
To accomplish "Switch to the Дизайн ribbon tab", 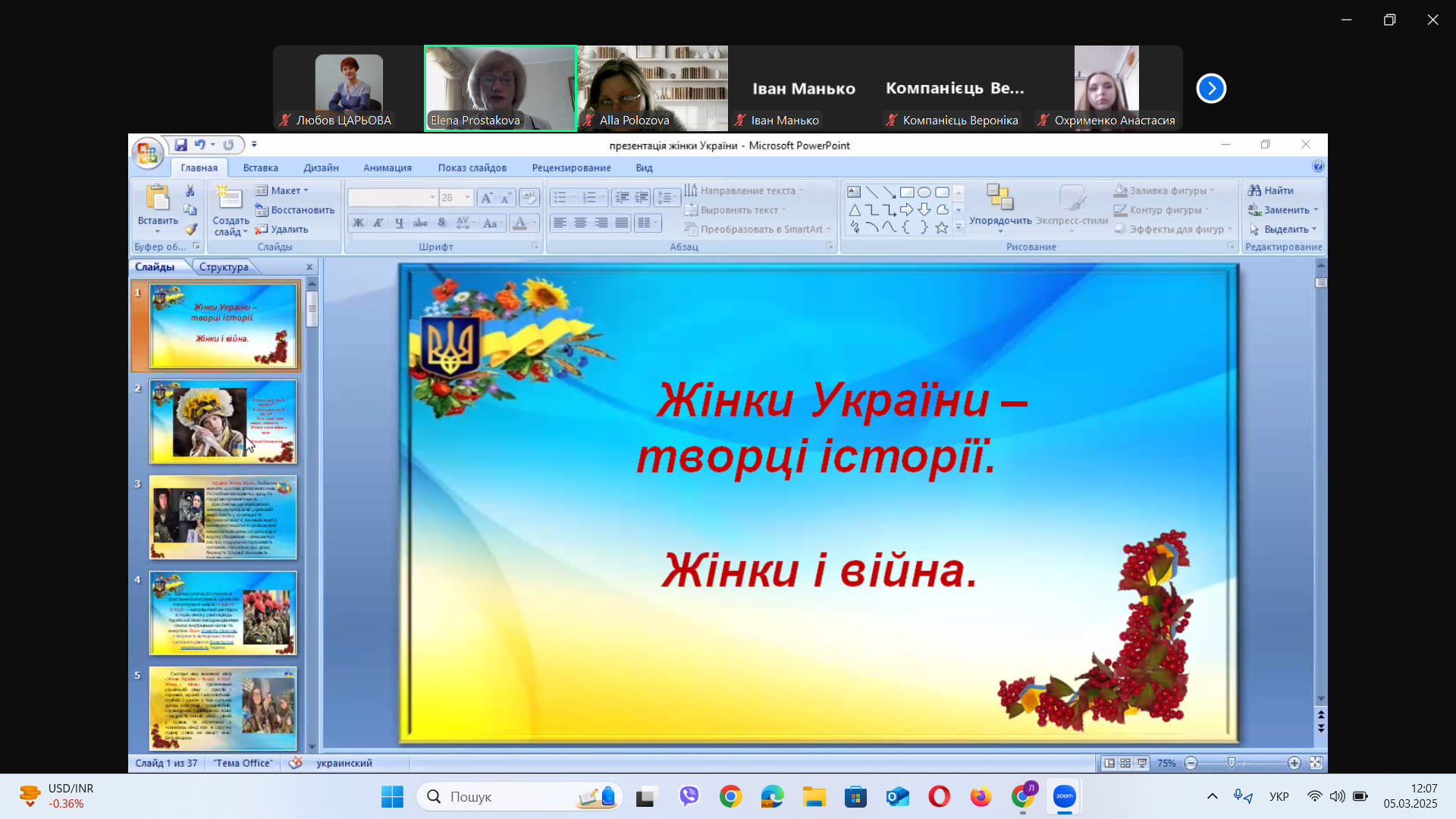I will tap(321, 168).
